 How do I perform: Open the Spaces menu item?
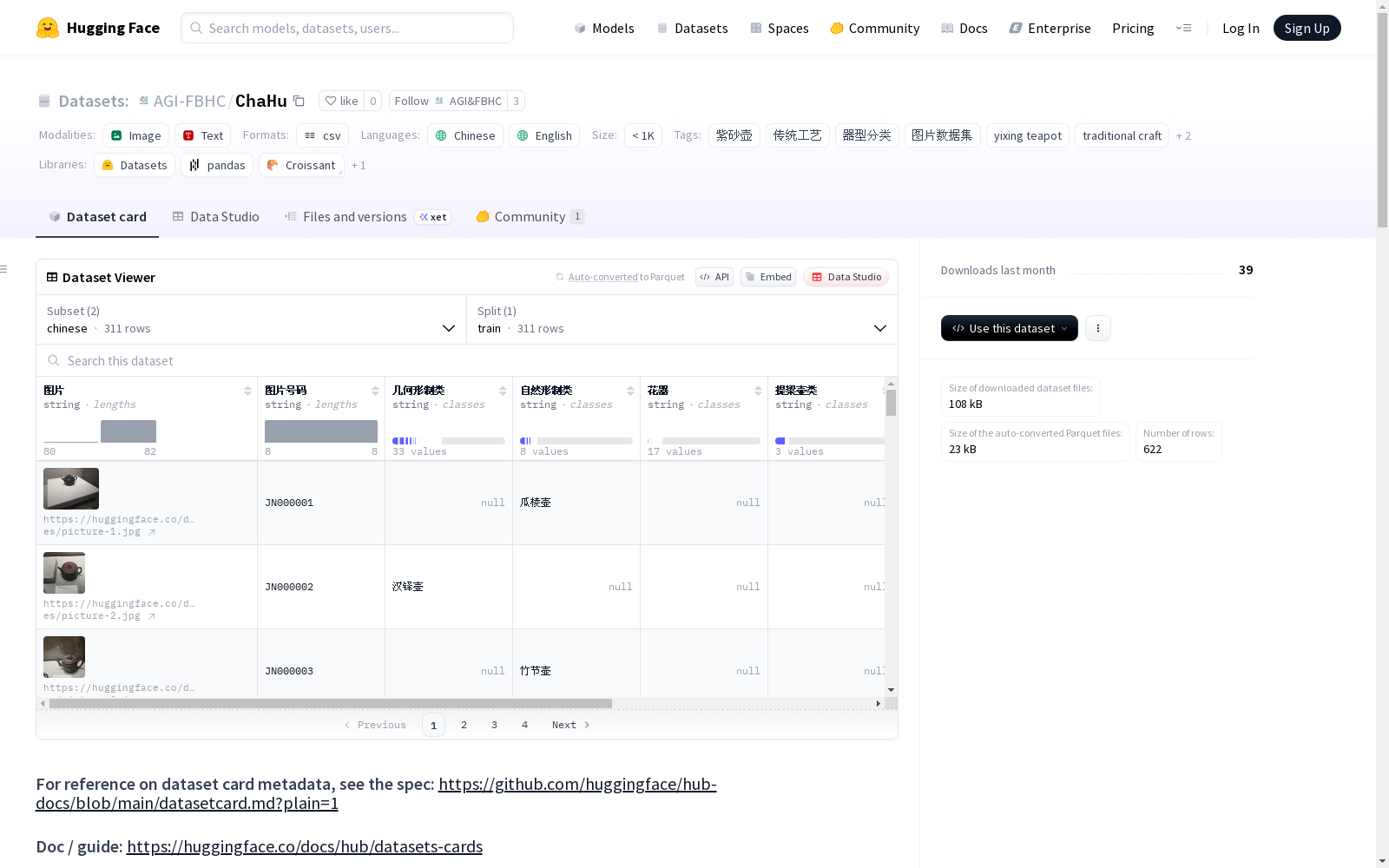tap(780, 28)
